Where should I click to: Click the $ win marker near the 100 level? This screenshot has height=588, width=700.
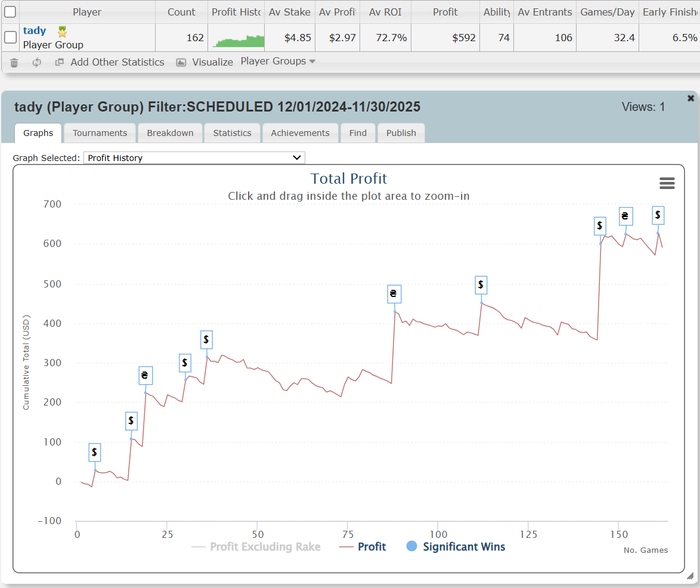131,421
